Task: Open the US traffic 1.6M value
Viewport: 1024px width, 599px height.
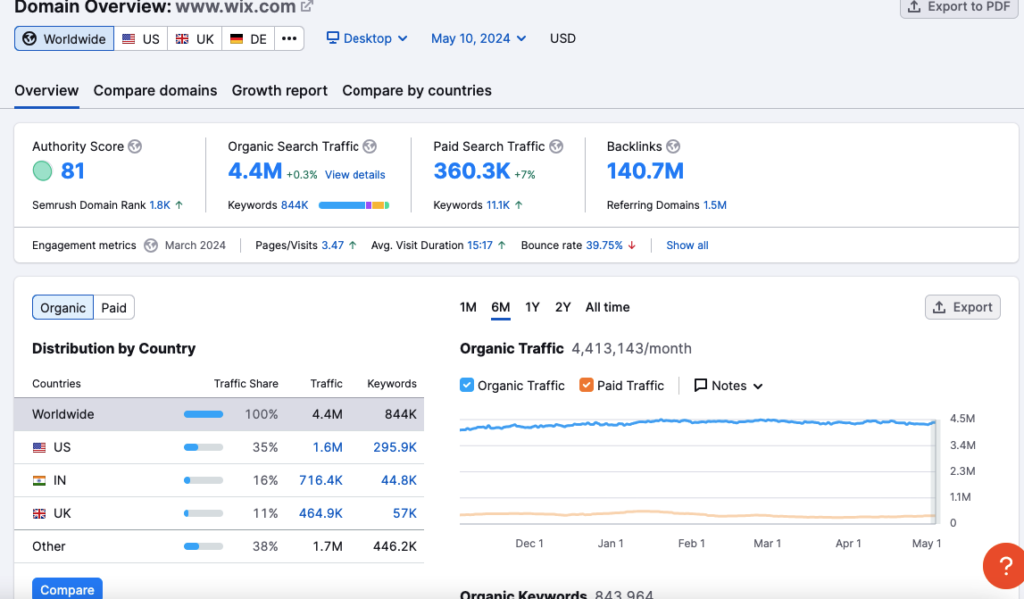Action: click(x=327, y=447)
